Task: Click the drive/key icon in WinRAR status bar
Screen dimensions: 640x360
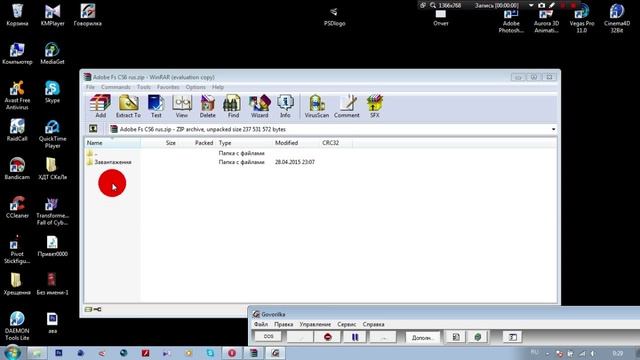Action: (x=93, y=309)
